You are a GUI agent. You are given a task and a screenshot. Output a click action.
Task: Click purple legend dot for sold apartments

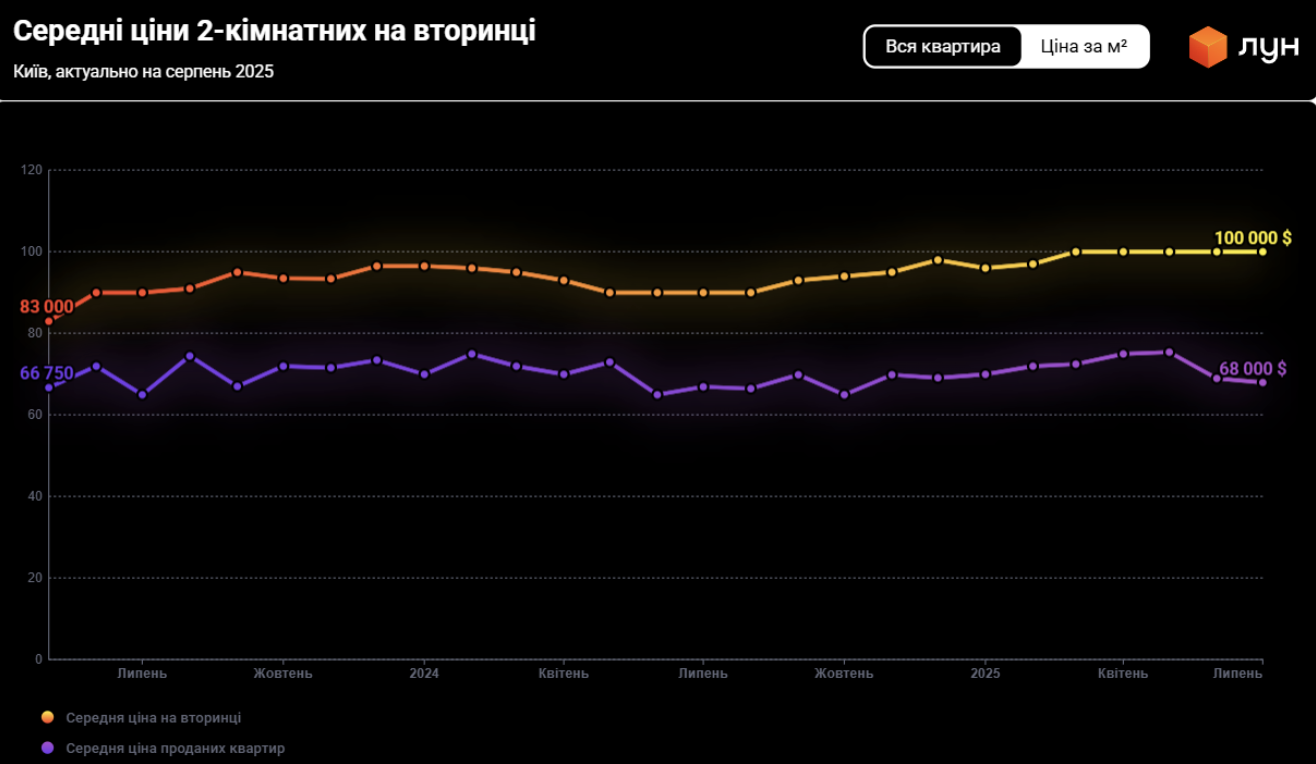click(47, 748)
